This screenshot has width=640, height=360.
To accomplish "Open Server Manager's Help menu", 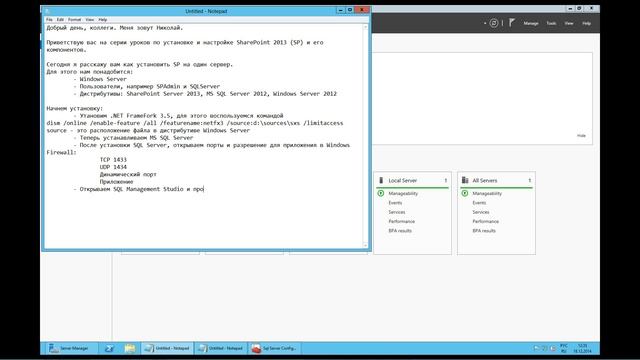I will coord(587,23).
